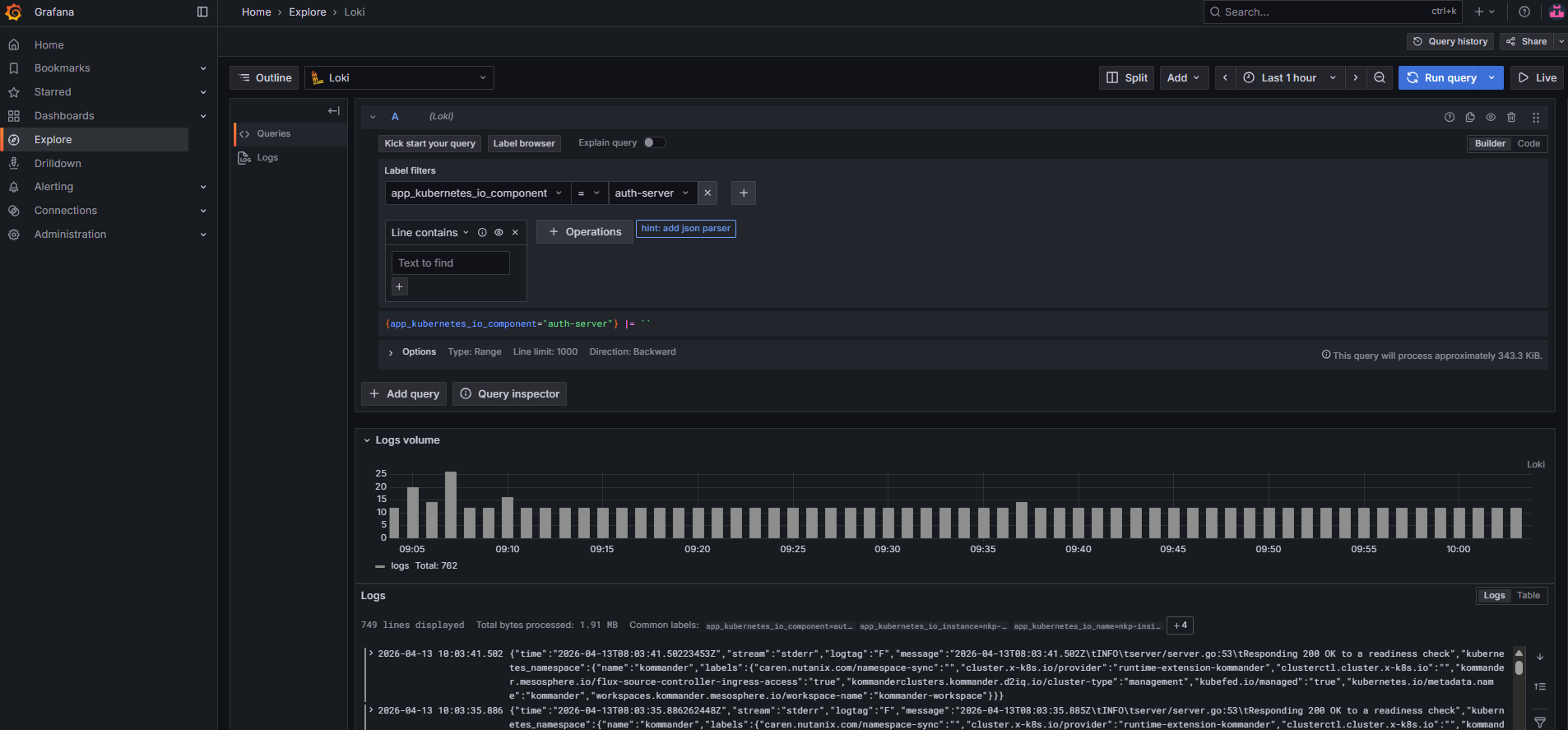Delete query A trash icon
1568x730 pixels.
[1511, 117]
